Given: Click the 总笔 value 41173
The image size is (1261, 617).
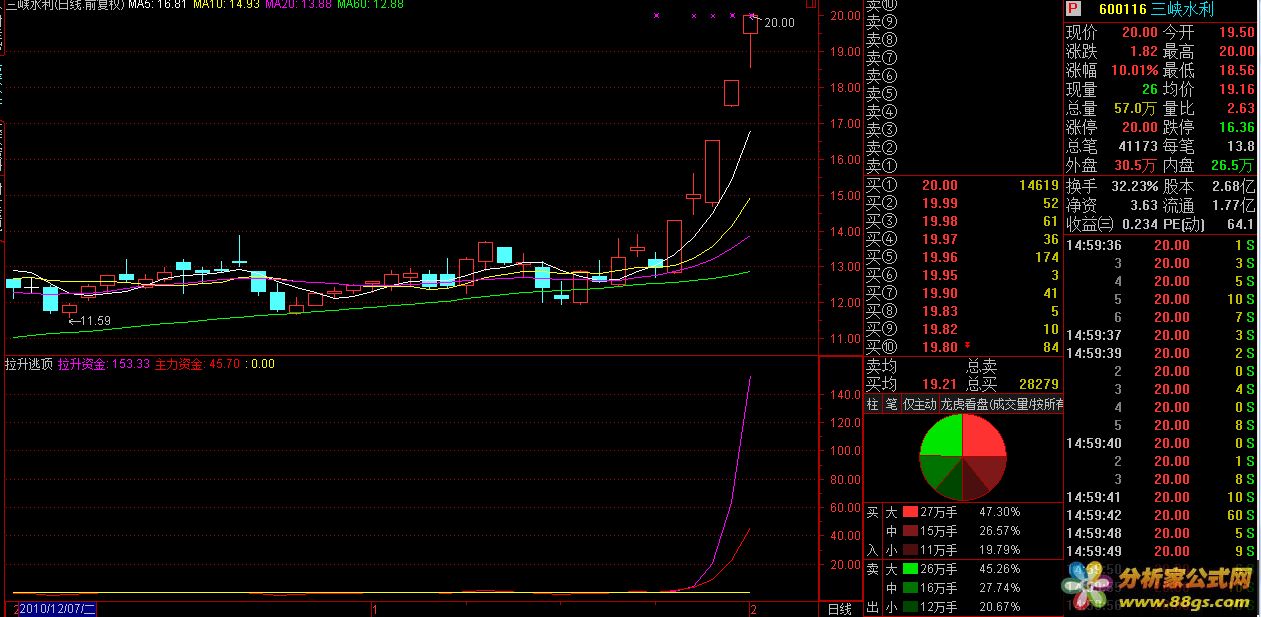Looking at the screenshot, I should pos(1138,146).
